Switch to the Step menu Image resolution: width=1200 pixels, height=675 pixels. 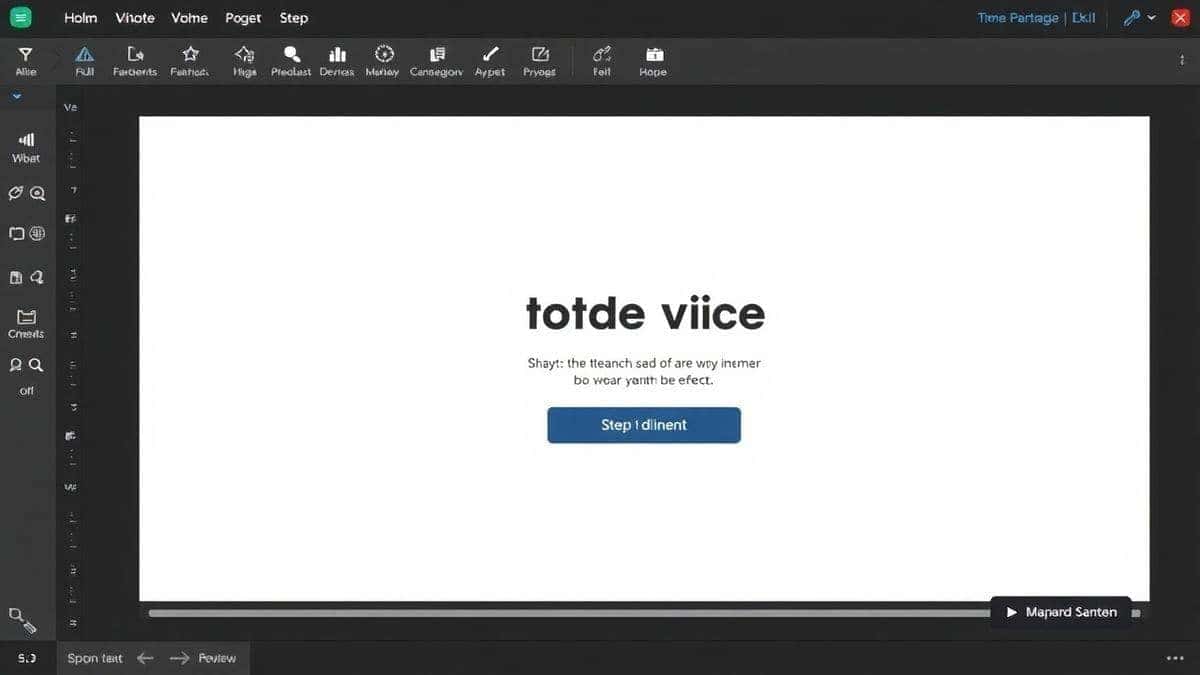point(293,17)
